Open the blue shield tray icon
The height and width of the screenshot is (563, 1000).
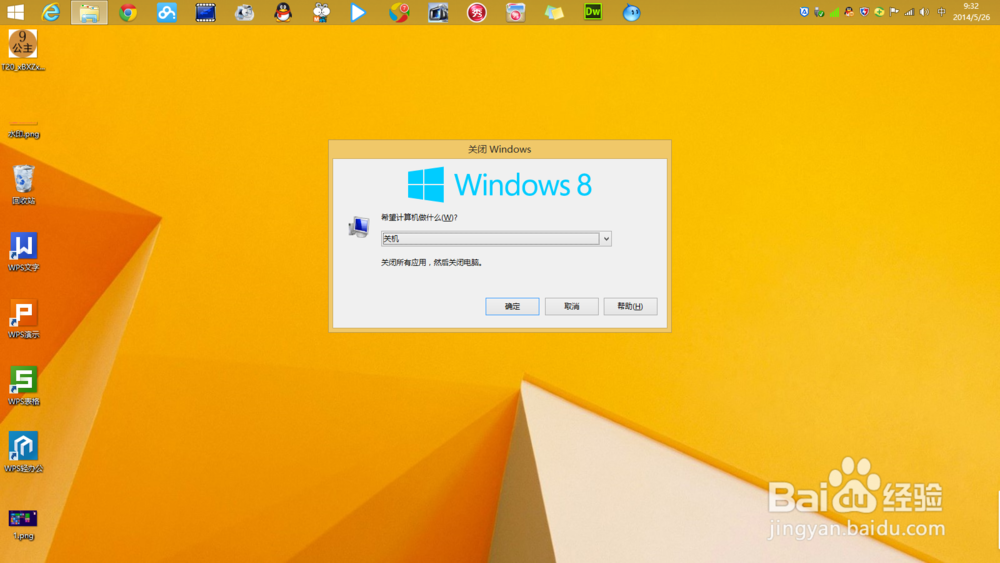[804, 12]
